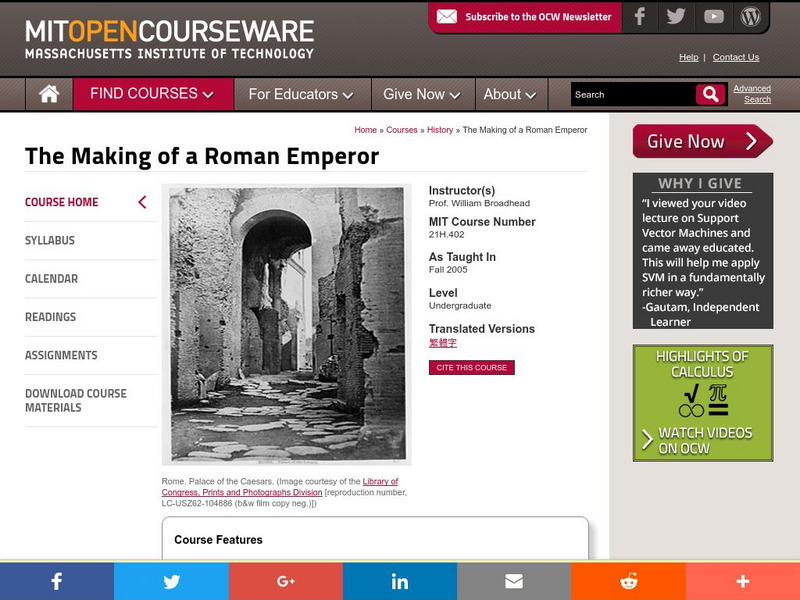800x600 pixels.
Task: Open the Readings section
Action: (51, 317)
